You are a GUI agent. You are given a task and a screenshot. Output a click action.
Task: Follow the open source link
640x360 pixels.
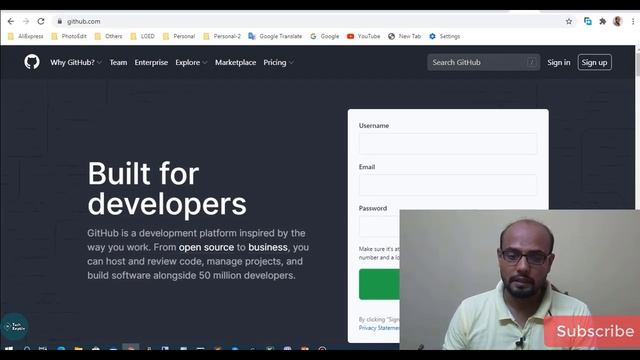click(x=206, y=247)
